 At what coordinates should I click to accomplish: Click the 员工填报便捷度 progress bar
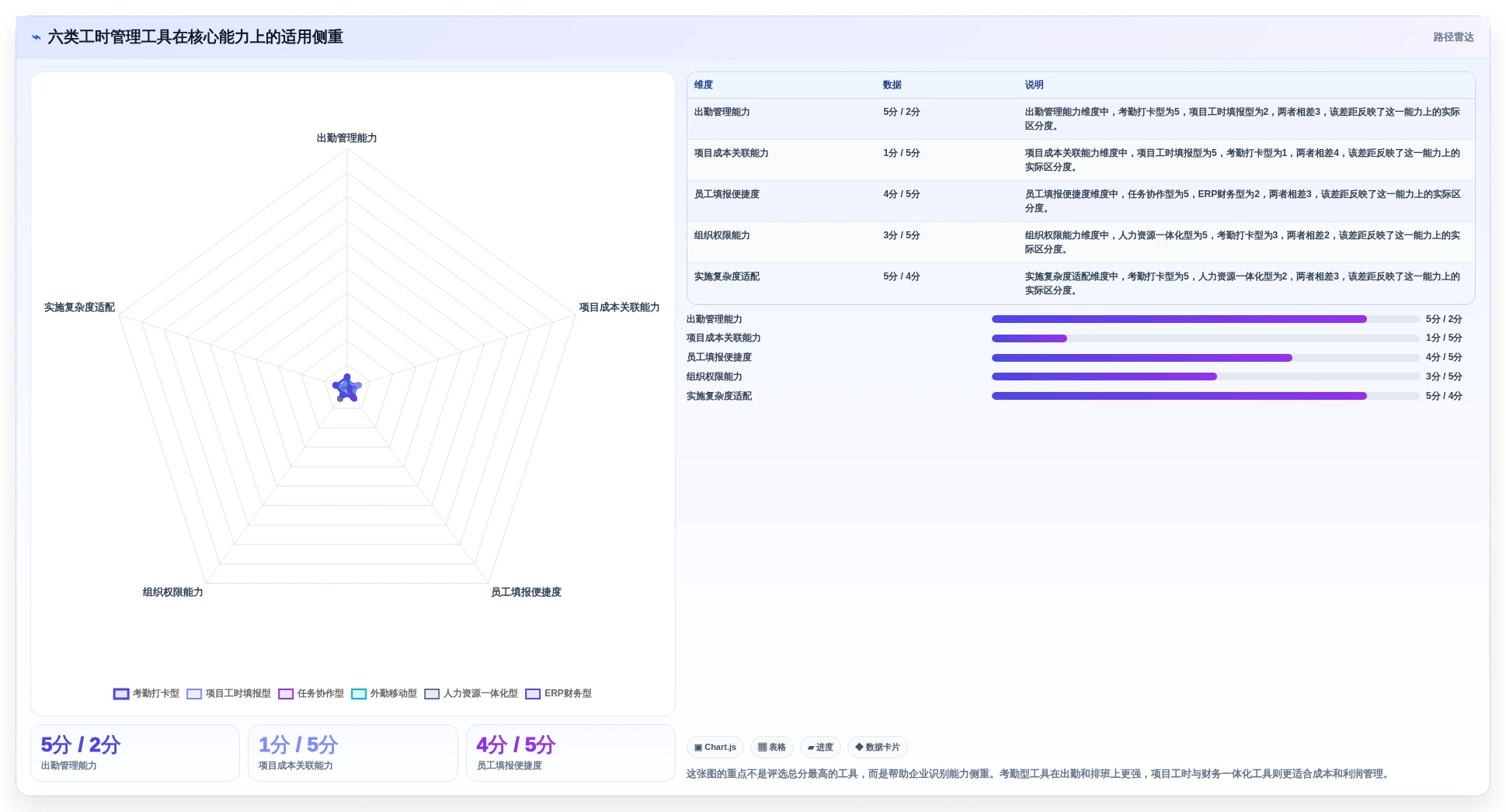tap(1205, 358)
